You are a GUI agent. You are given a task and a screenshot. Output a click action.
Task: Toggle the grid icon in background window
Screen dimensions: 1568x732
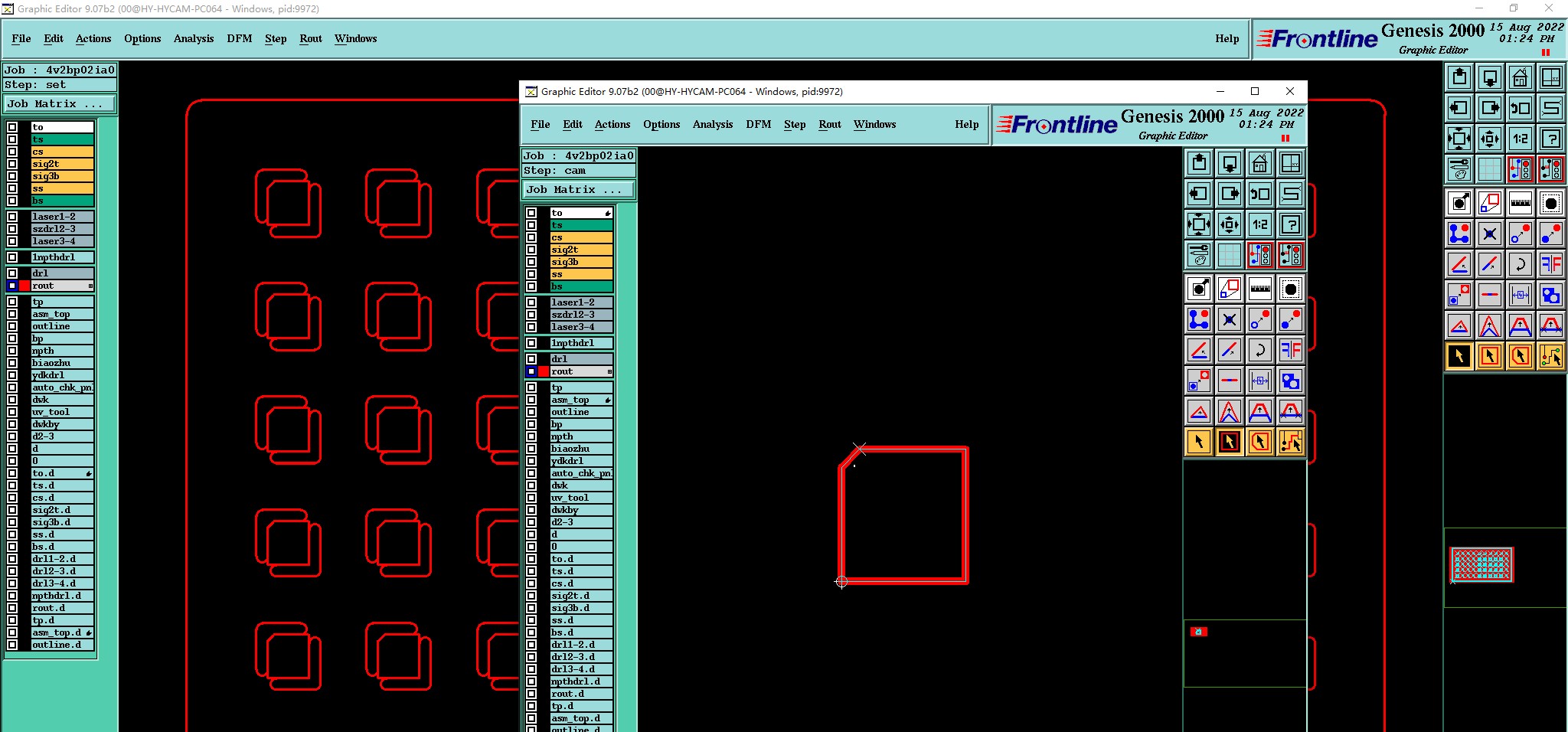1490,169
